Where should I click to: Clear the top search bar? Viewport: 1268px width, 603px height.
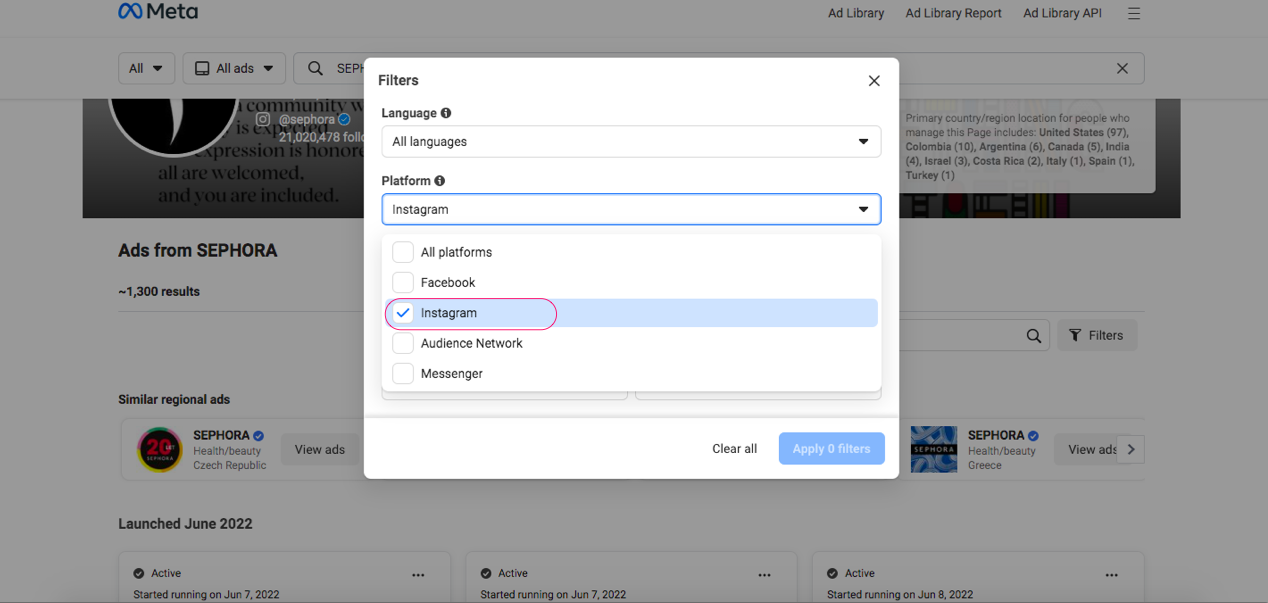1122,69
